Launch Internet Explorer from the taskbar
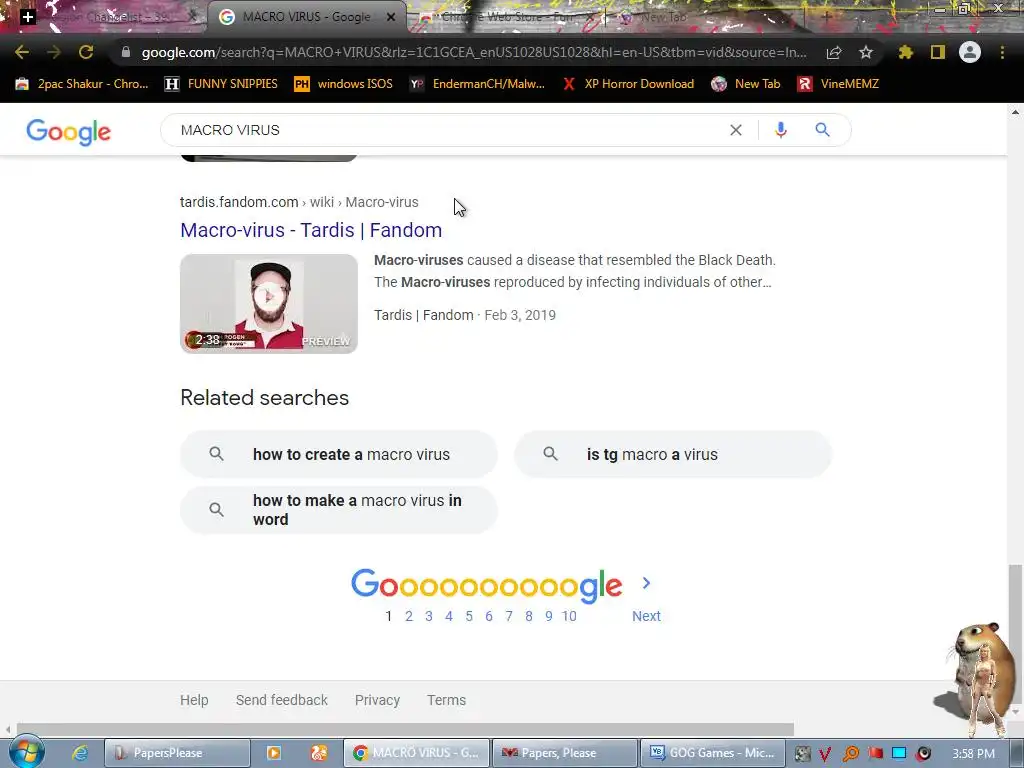 tap(80, 753)
